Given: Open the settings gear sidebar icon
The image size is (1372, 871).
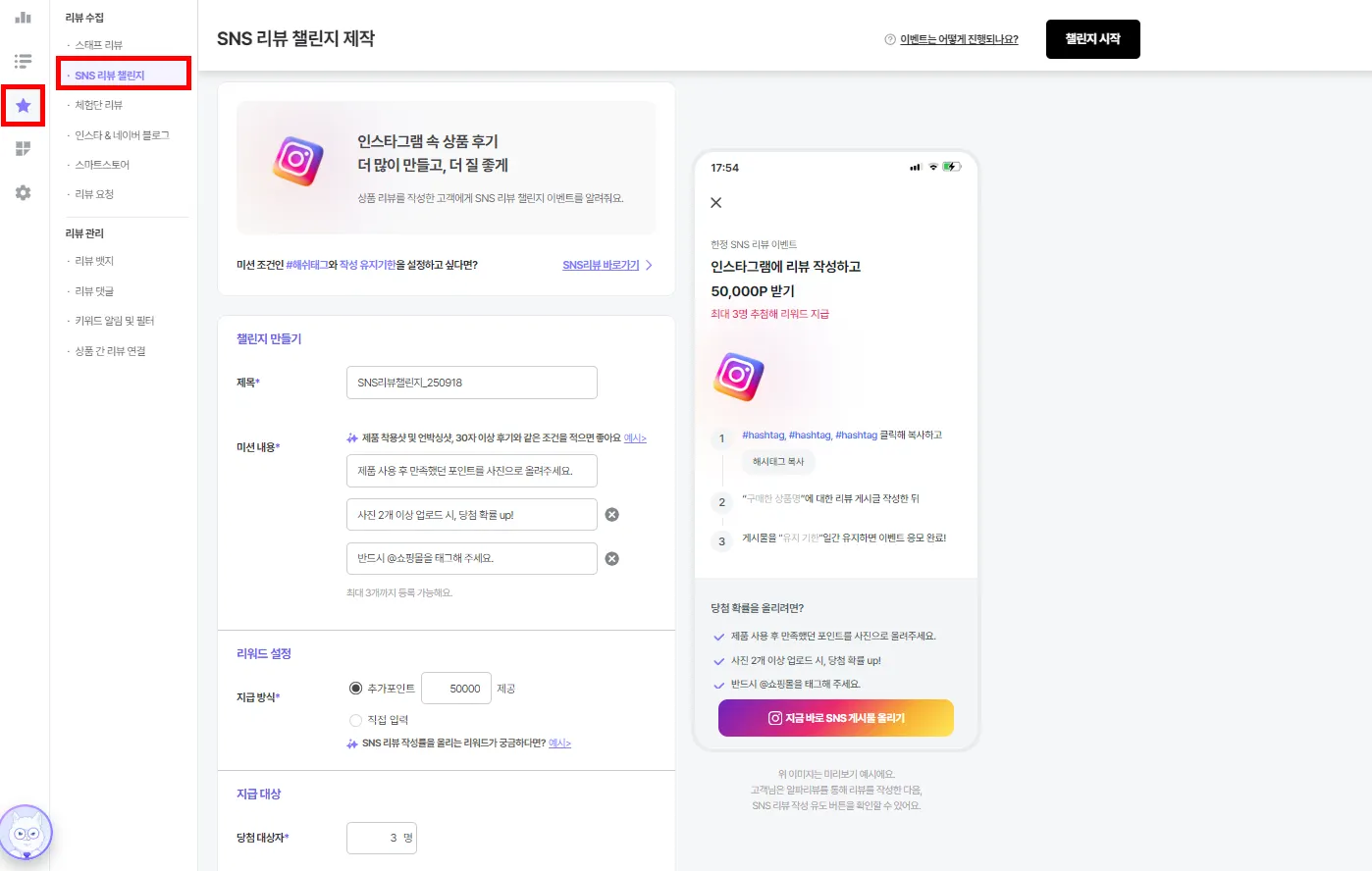Looking at the screenshot, I should click(x=23, y=193).
